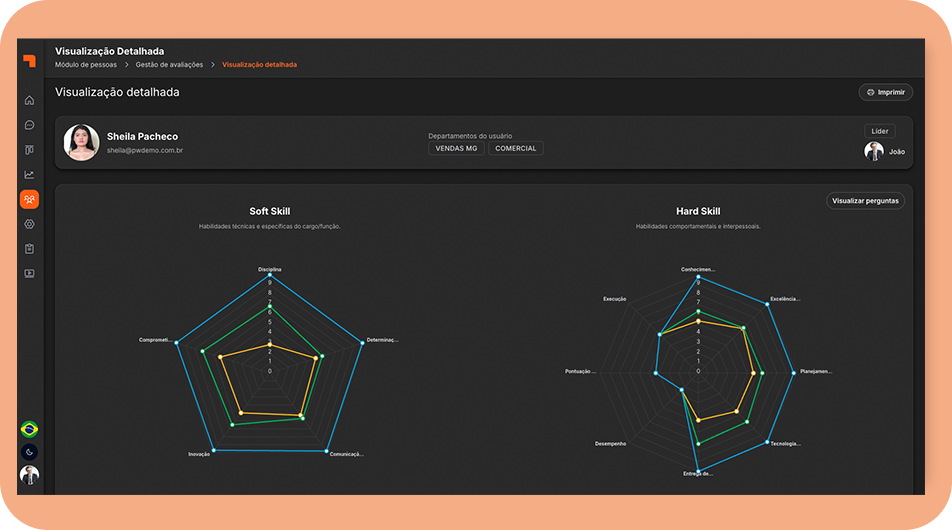
Task: Click leader João's avatar
Action: pos(874,151)
